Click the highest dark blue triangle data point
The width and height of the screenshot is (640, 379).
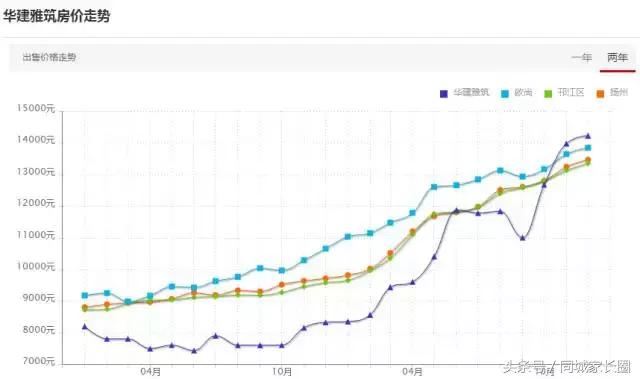588,136
